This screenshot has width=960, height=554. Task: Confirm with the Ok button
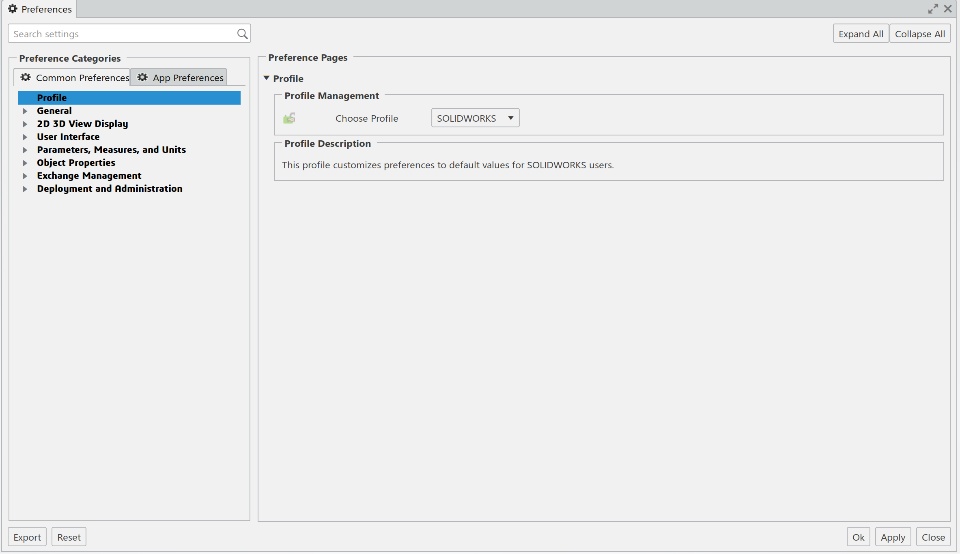[x=858, y=537]
